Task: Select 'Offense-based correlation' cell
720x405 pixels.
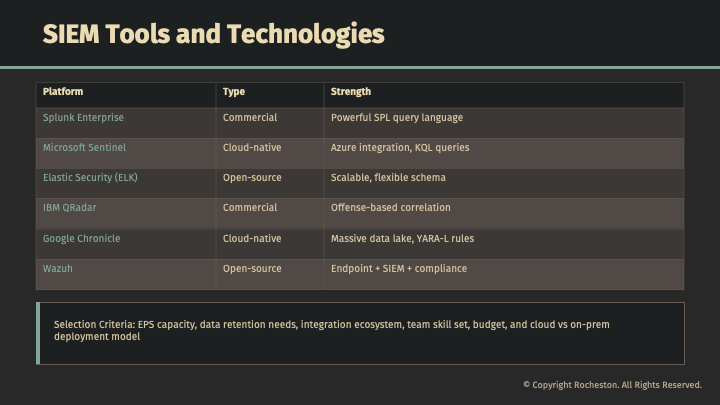Action: (391, 208)
